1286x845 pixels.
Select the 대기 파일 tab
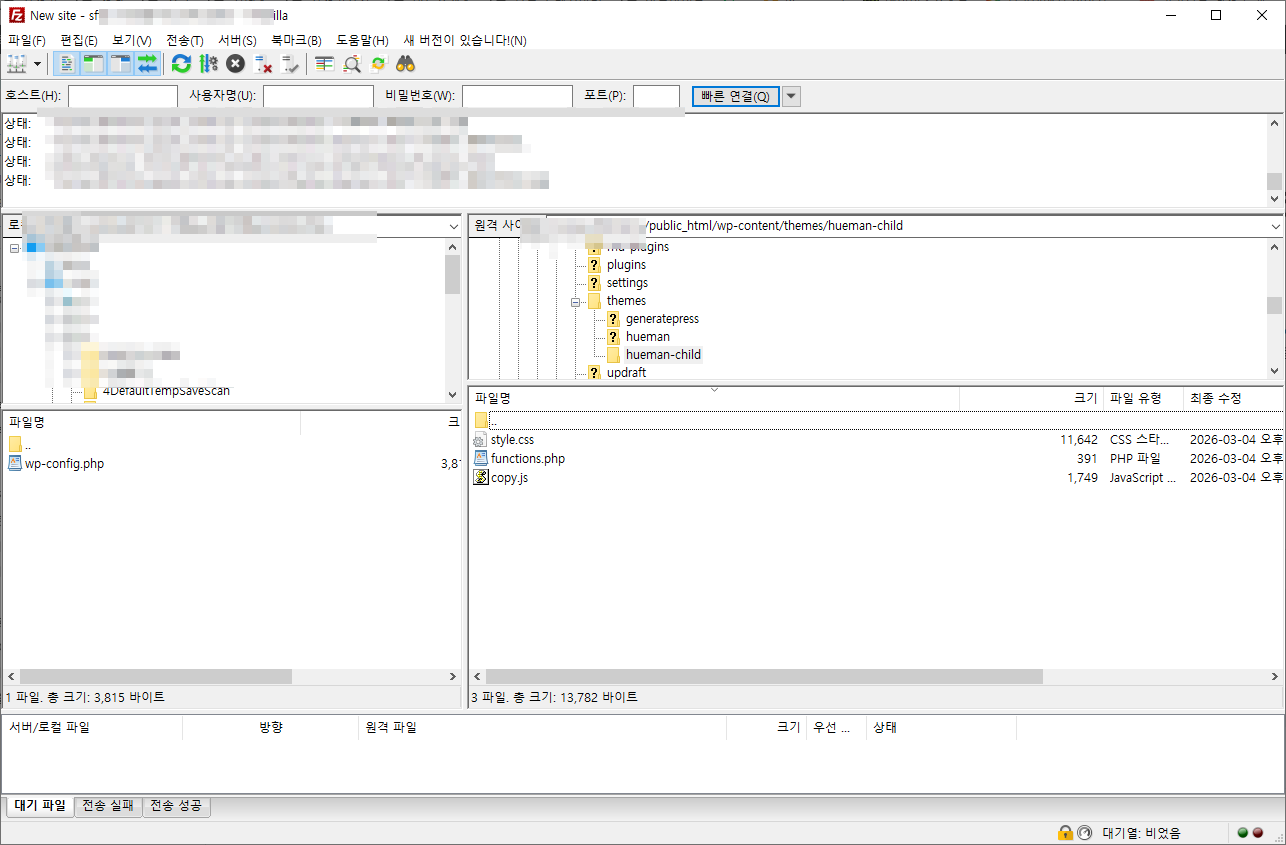40,806
